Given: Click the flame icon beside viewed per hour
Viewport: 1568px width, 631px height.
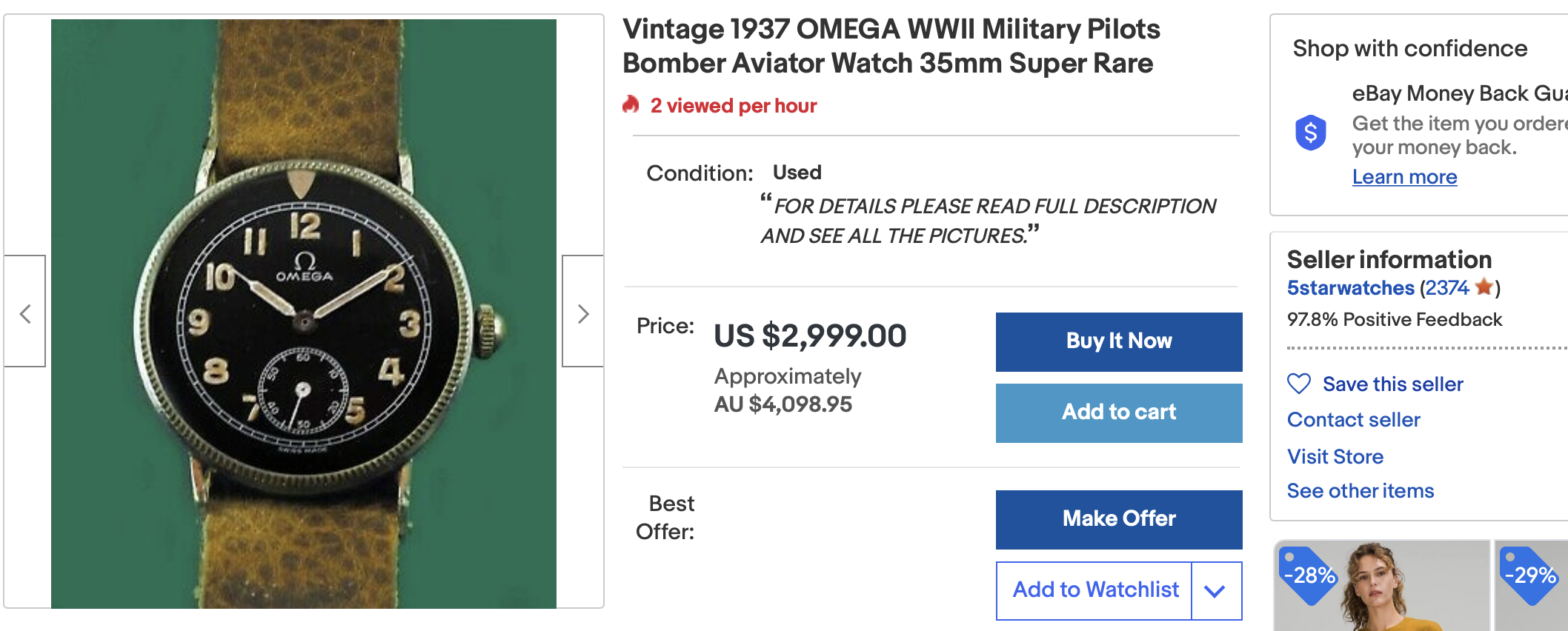Looking at the screenshot, I should click(x=631, y=105).
